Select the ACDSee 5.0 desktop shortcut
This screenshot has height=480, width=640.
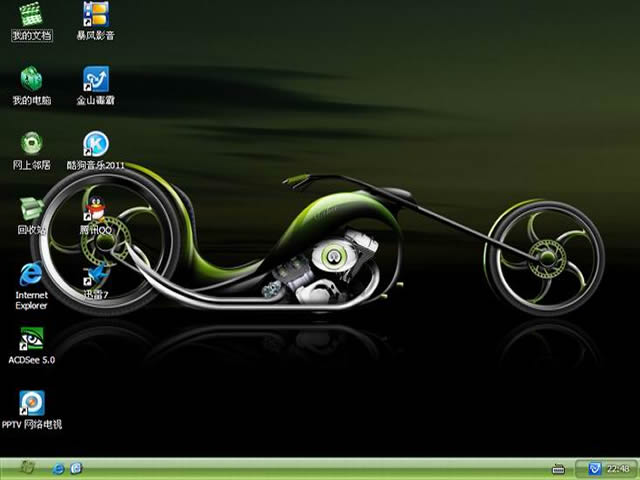(31, 338)
